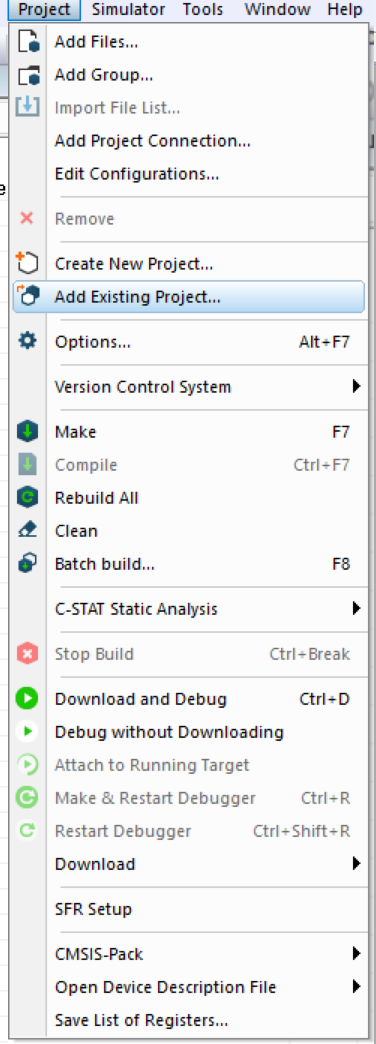Click the Batch build icon
This screenshot has width=376, height=1044.
click(x=27, y=564)
